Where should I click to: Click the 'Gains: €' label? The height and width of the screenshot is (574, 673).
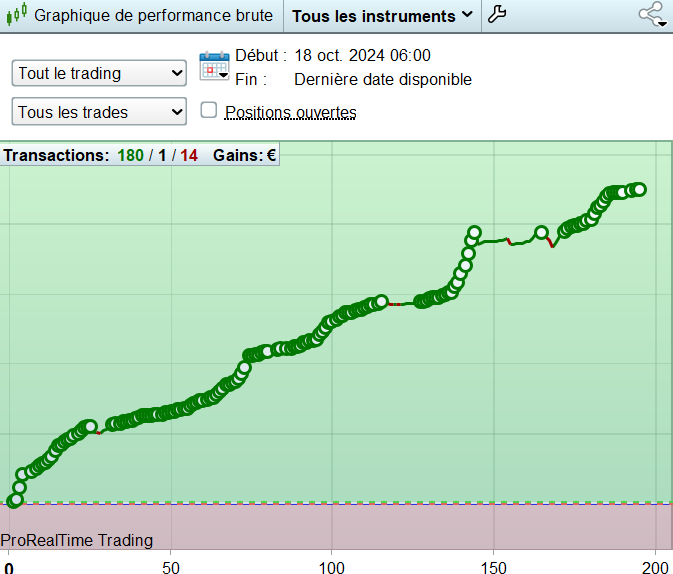click(x=244, y=155)
